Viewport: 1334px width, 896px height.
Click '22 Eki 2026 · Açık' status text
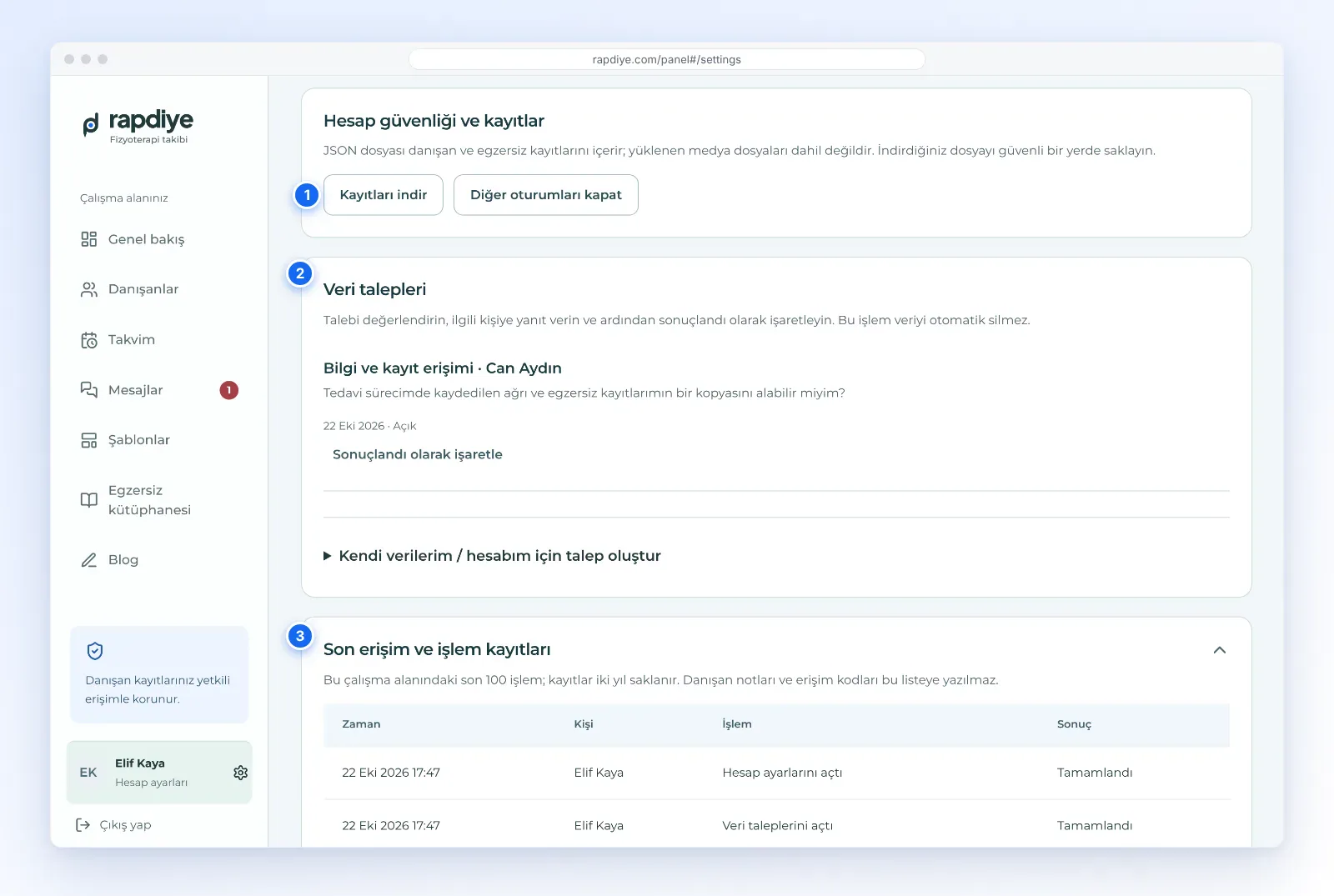[x=369, y=426]
